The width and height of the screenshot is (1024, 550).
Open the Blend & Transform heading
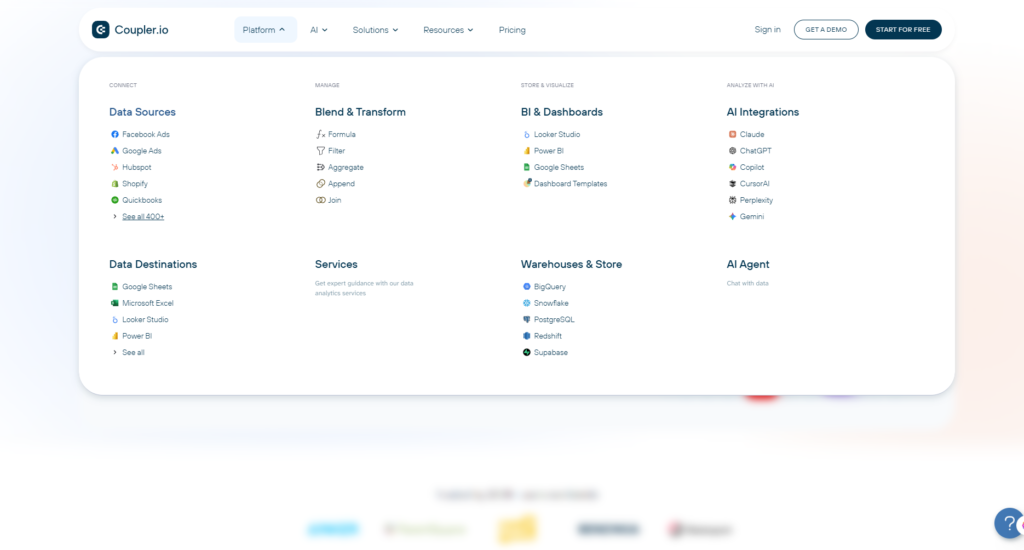click(360, 112)
